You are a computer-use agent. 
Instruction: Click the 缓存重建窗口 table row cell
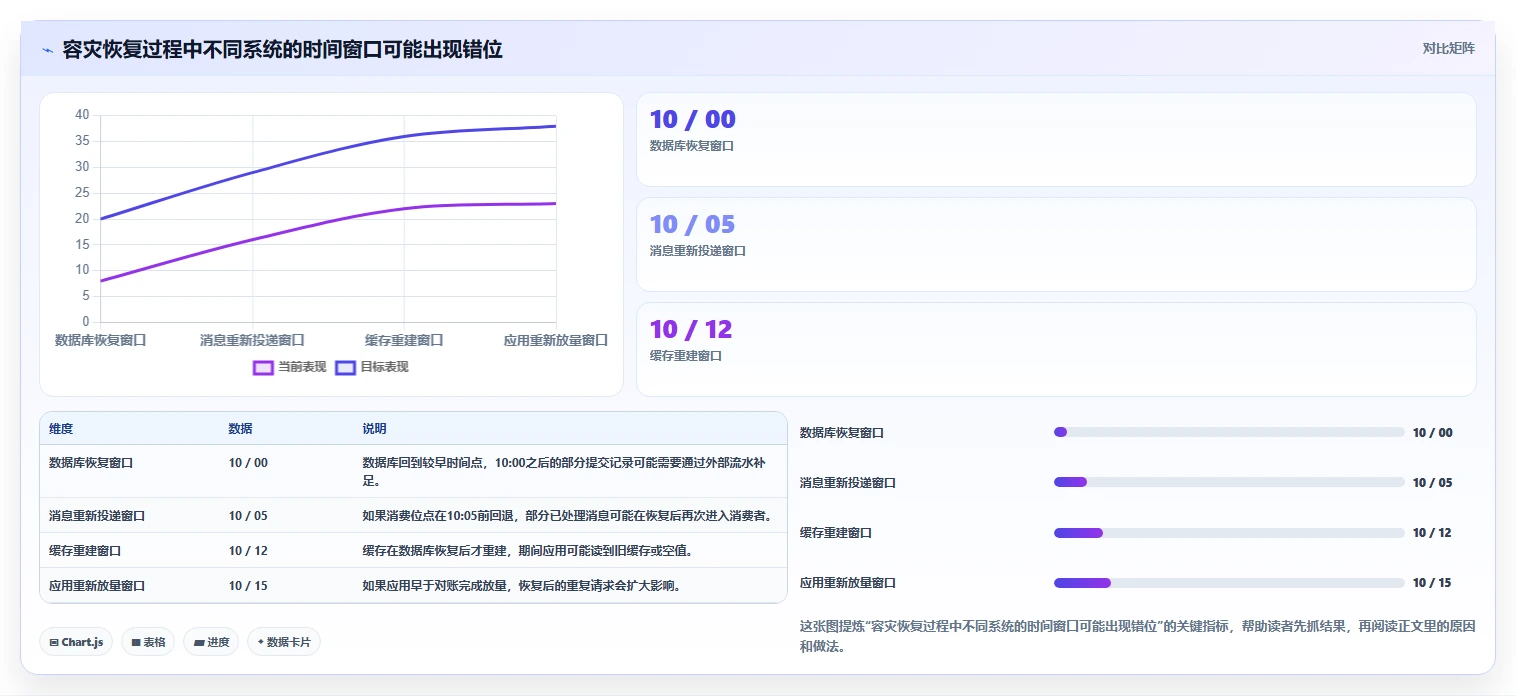(x=85, y=551)
